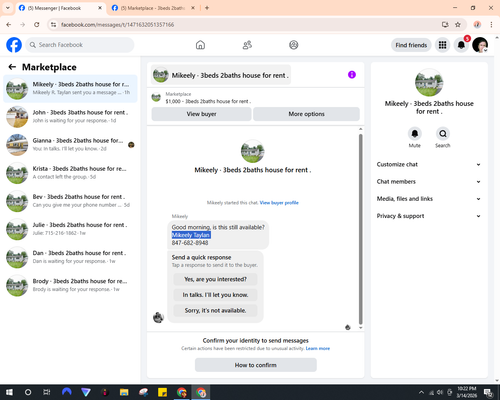The image size is (500, 400).
Task: Click highlighted Mikeely Taylan name text
Action: click(191, 235)
